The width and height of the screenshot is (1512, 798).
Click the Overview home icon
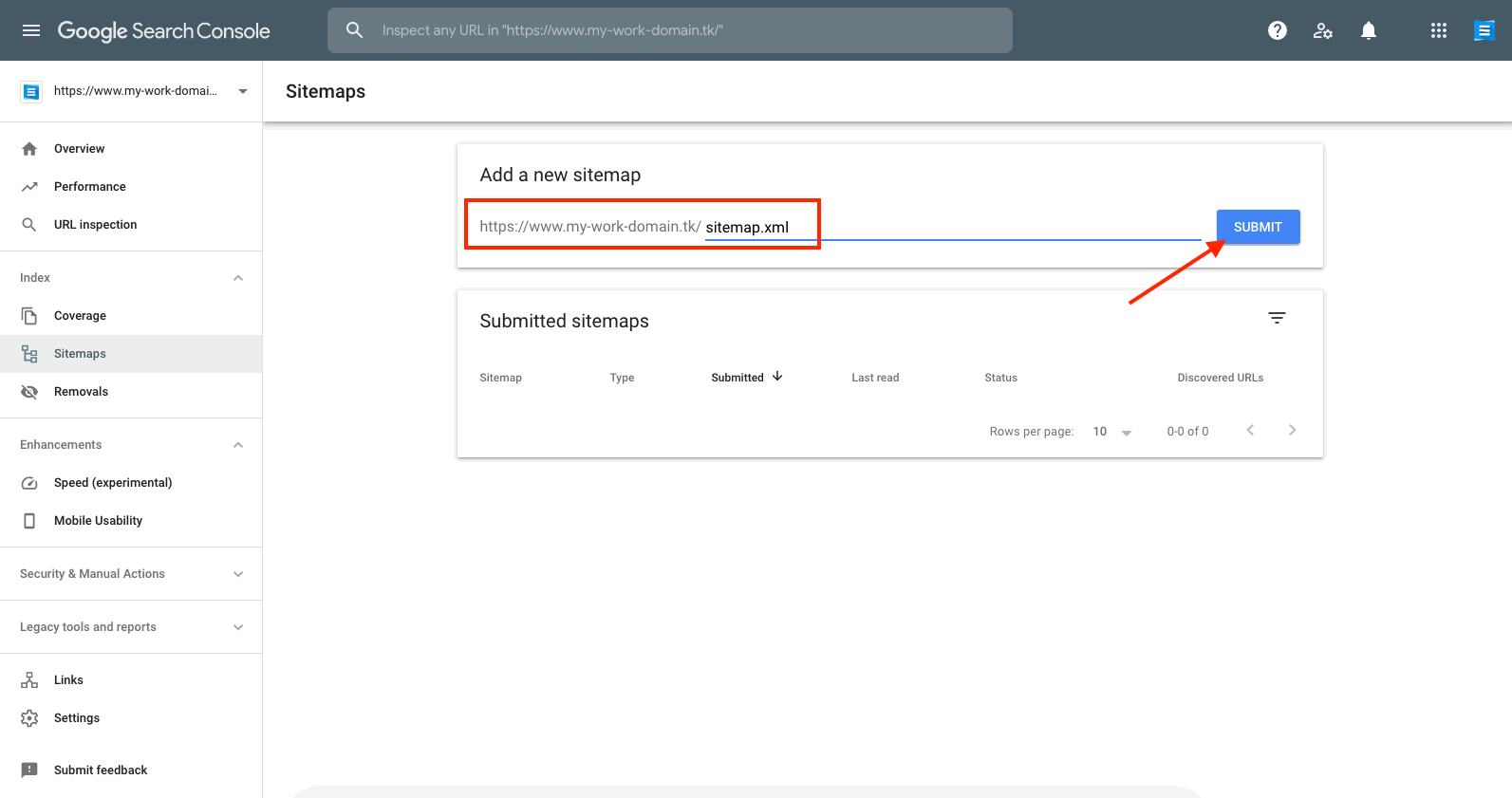pos(29,149)
